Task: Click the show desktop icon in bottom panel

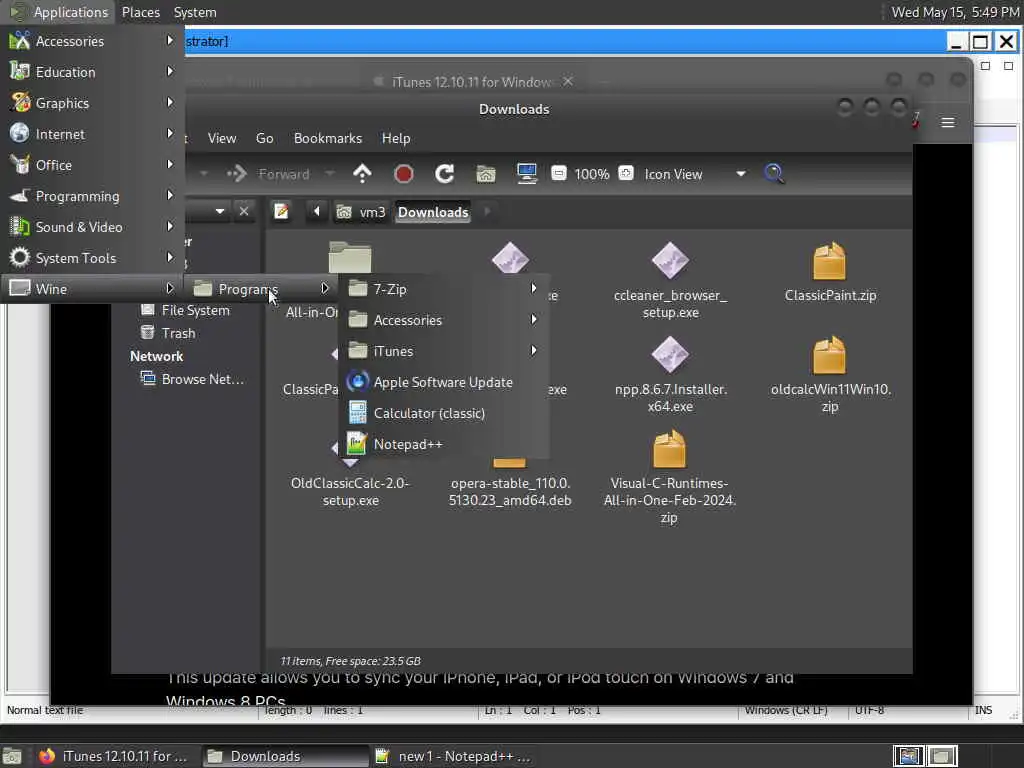Action: pyautogui.click(x=12, y=756)
